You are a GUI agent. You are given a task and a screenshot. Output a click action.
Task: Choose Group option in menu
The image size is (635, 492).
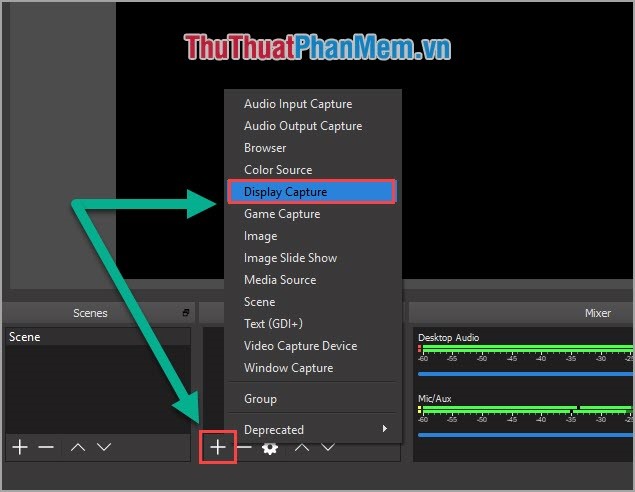(x=313, y=398)
